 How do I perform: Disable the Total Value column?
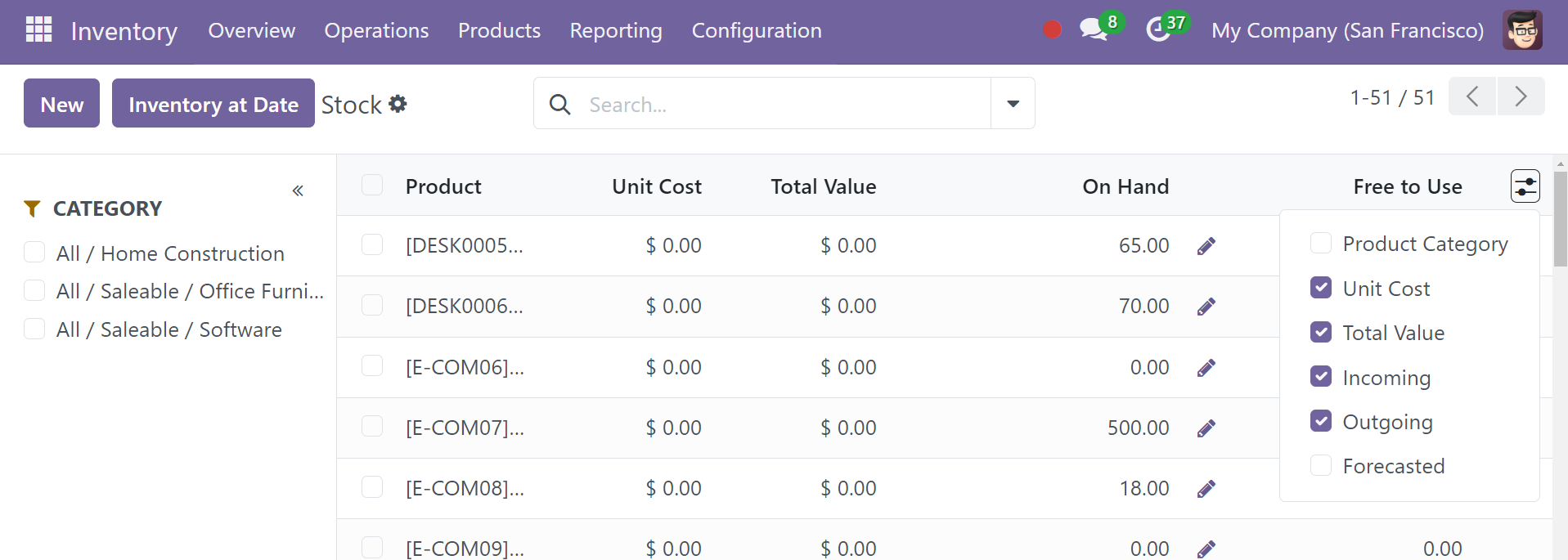point(1321,332)
